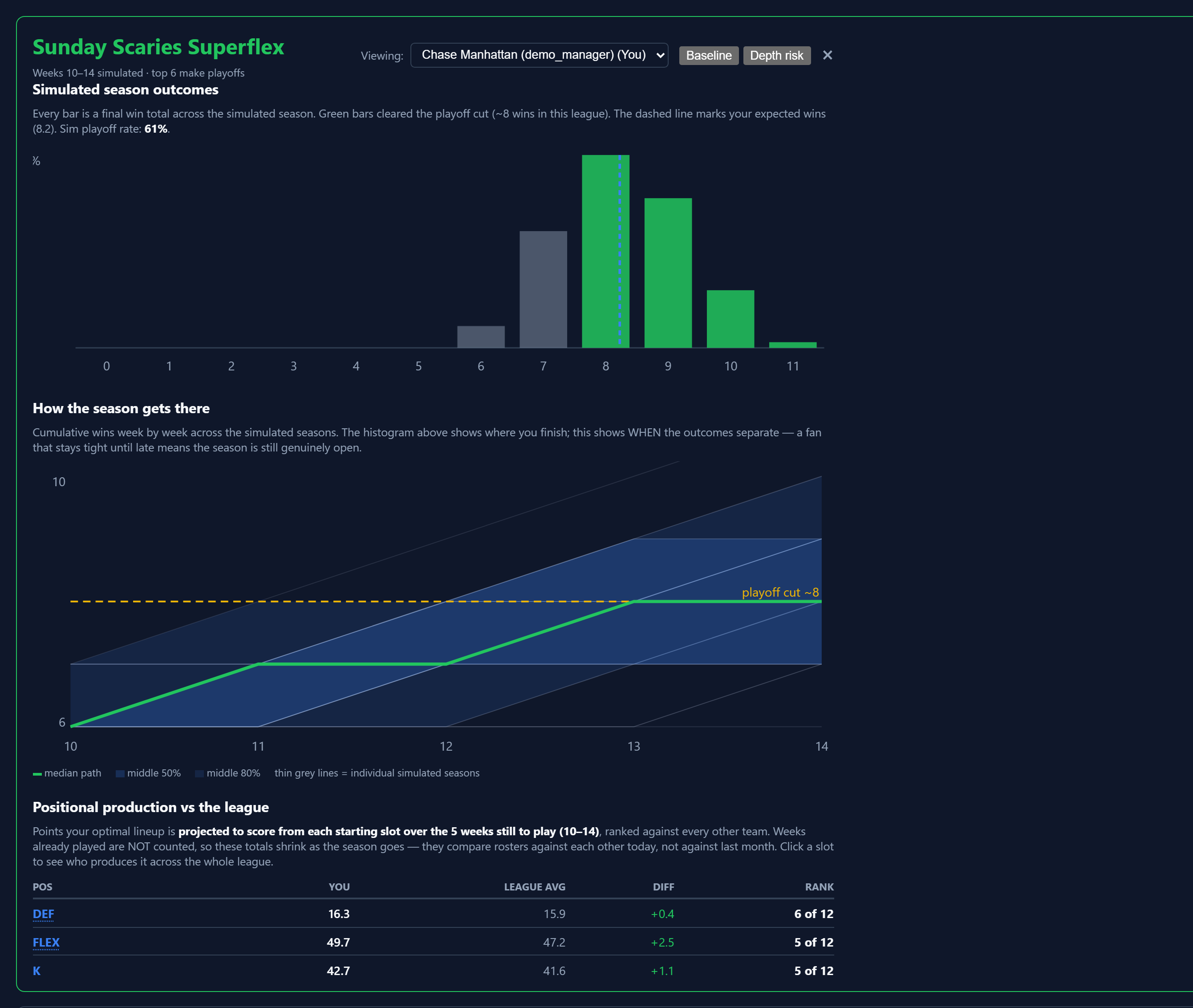Click the '42.7' YOU value
The image size is (1193, 1008).
pyautogui.click(x=338, y=971)
